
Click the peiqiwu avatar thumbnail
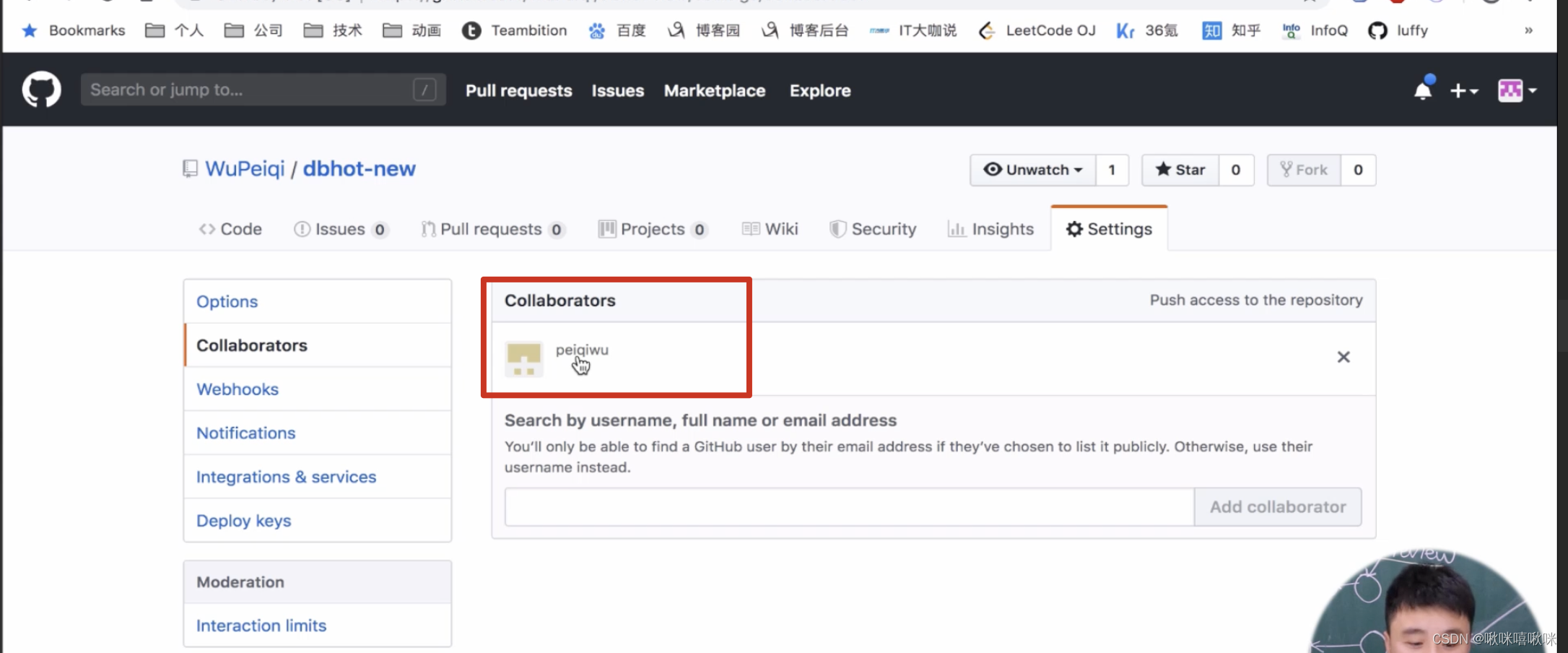pos(524,358)
